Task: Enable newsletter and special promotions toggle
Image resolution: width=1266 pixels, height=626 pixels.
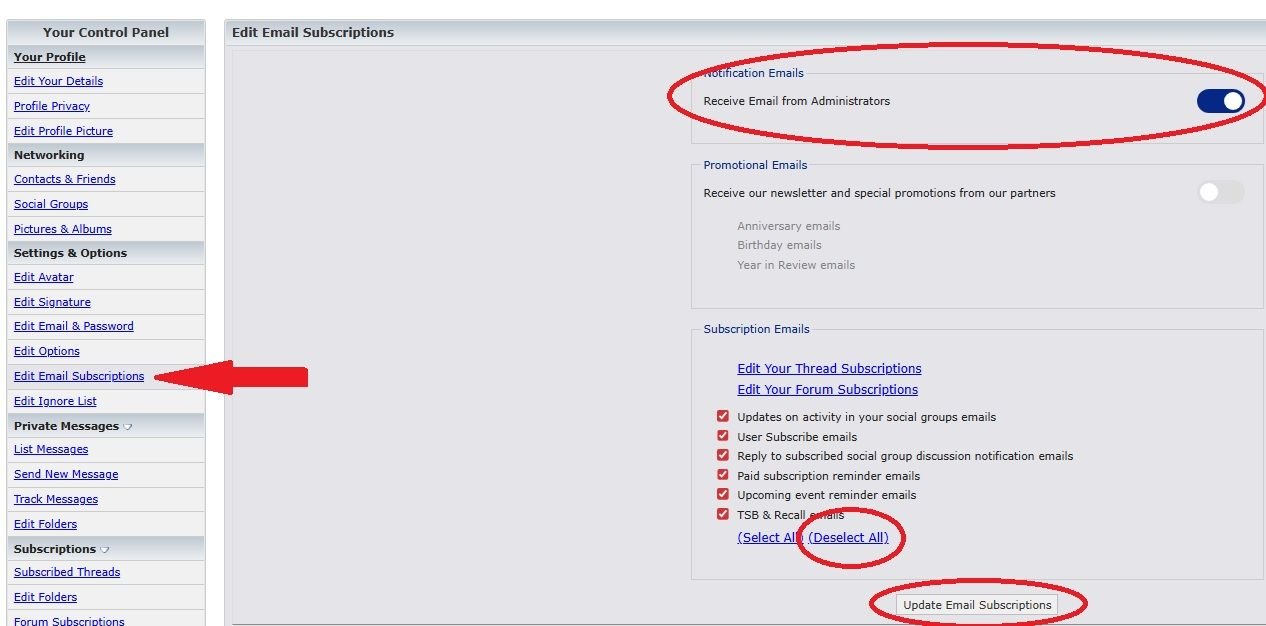Action: point(1220,193)
